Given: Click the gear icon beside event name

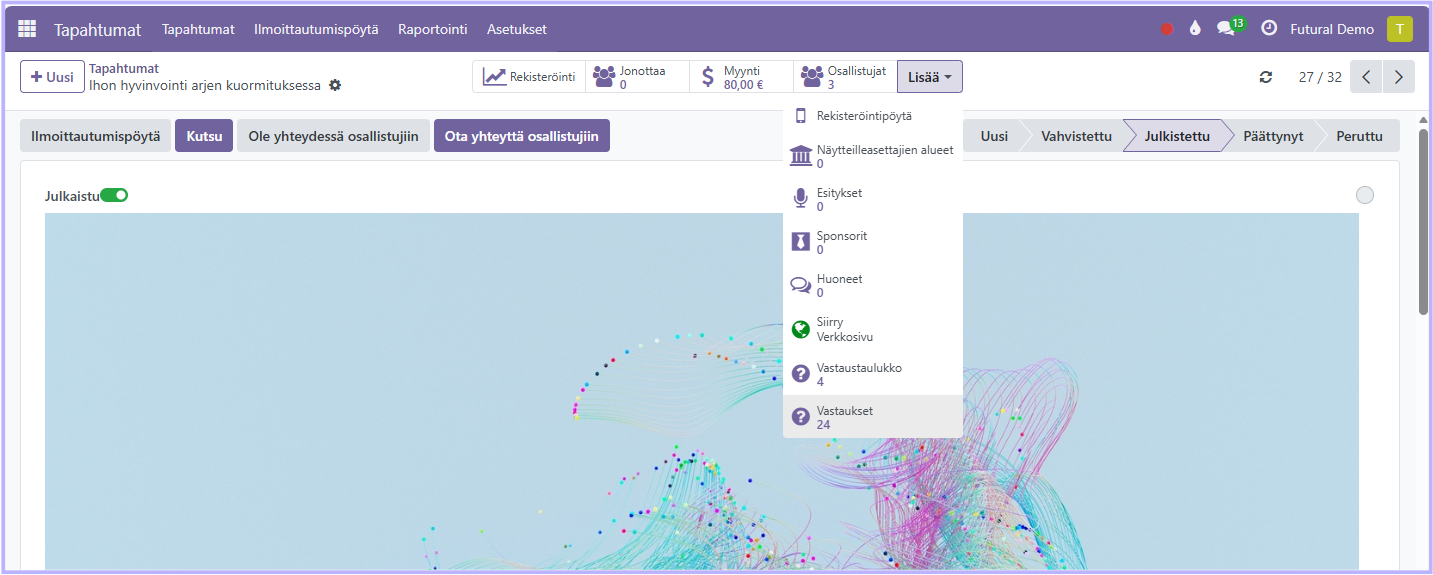Looking at the screenshot, I should 335,86.
